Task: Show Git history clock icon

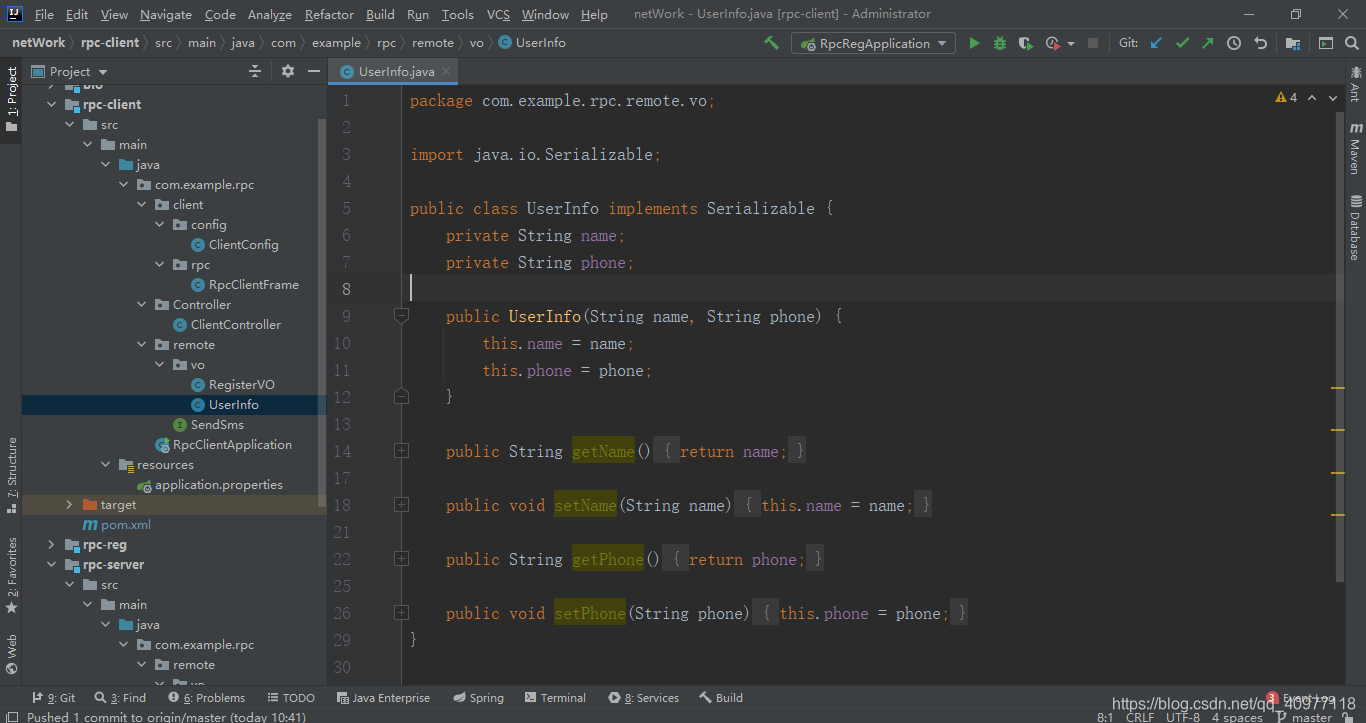Action: pyautogui.click(x=1234, y=43)
